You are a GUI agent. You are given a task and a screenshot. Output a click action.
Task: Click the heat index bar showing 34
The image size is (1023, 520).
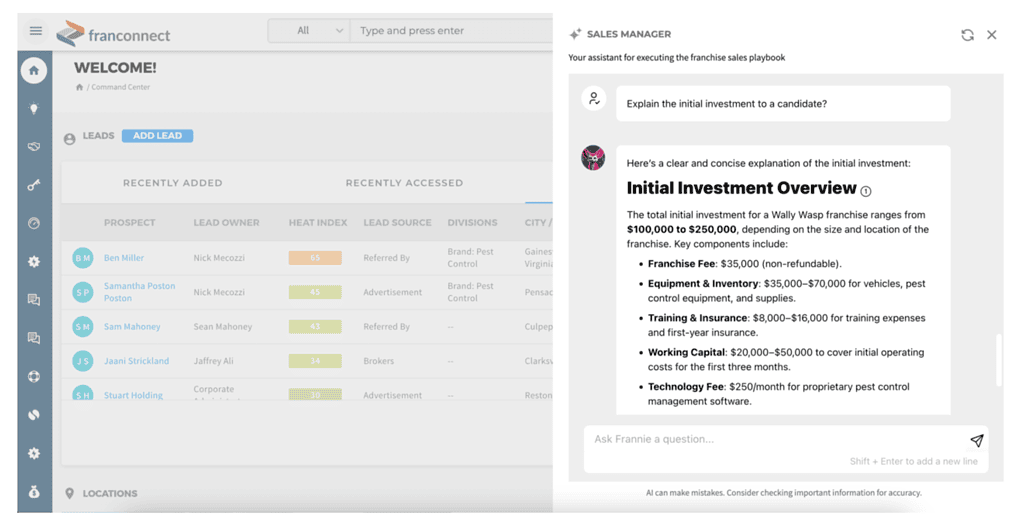[x=315, y=361]
